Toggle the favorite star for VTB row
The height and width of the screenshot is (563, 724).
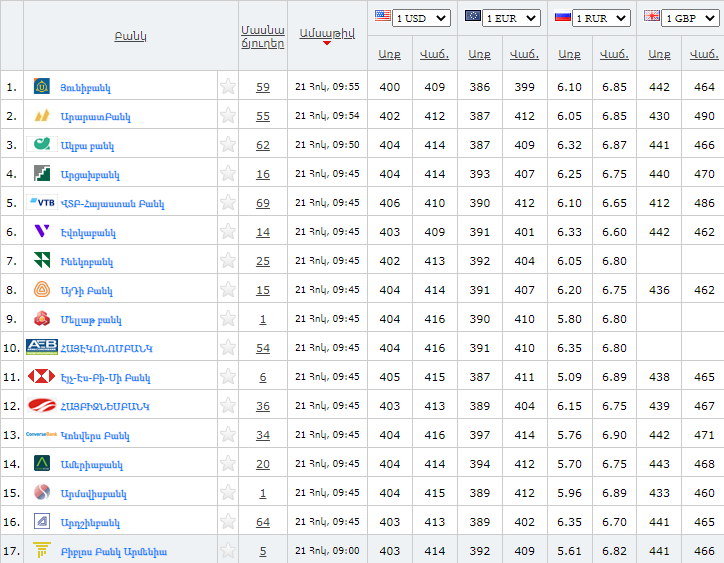228,203
